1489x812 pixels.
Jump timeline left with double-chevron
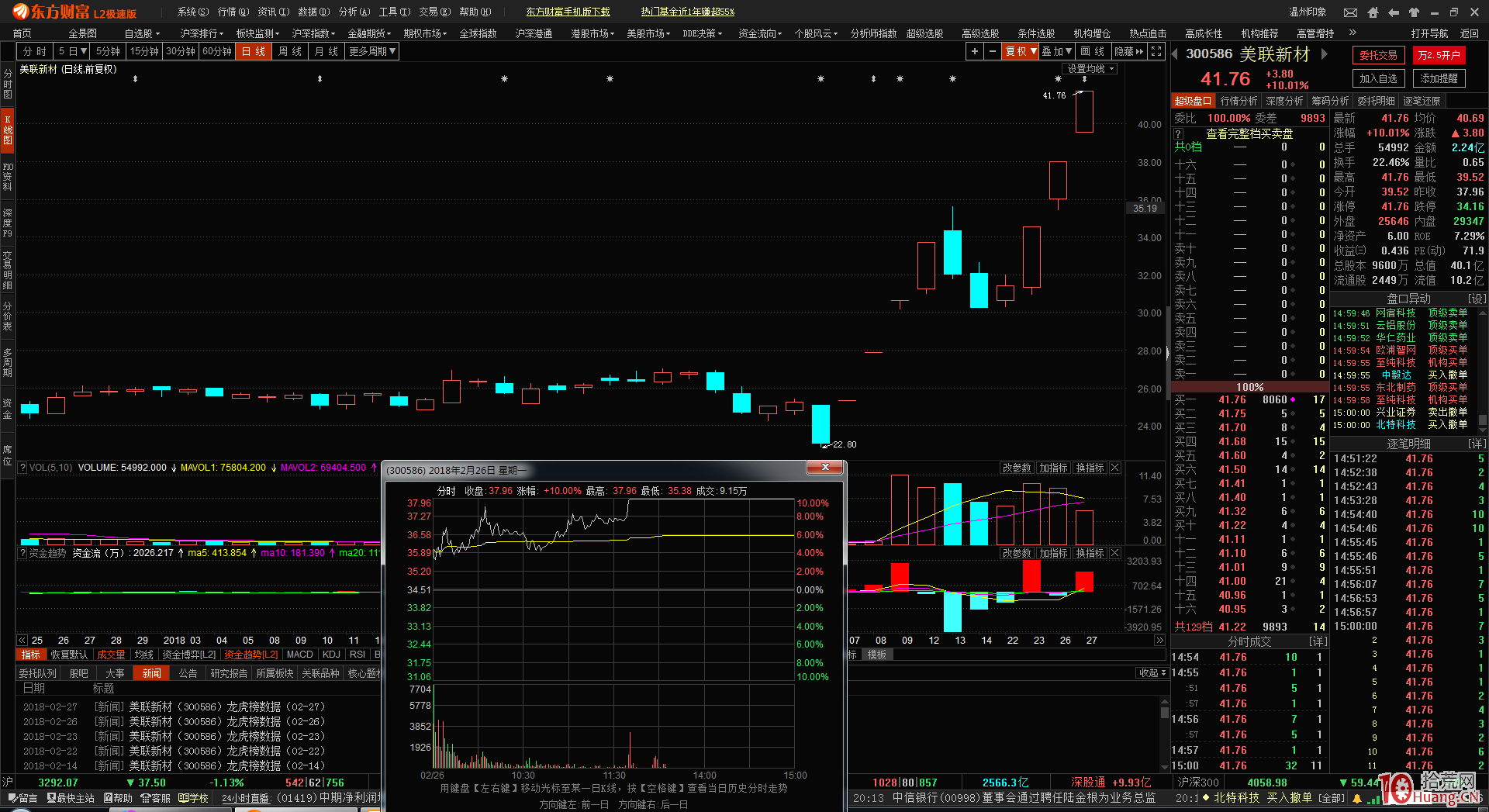(x=22, y=641)
